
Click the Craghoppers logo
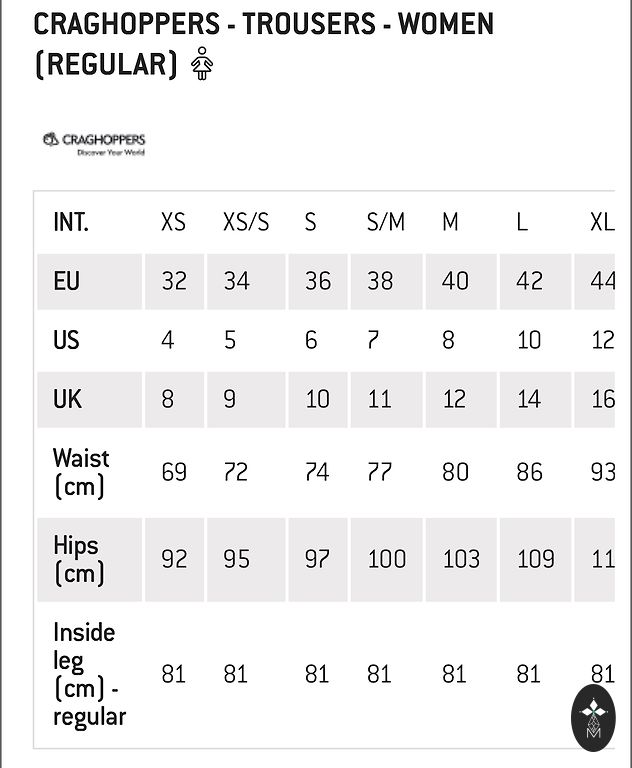(x=95, y=144)
